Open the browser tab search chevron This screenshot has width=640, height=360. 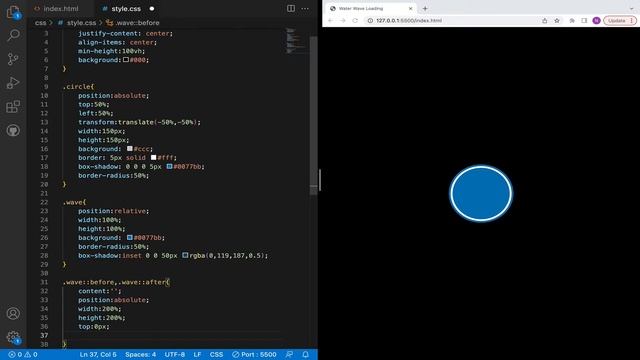click(x=631, y=9)
